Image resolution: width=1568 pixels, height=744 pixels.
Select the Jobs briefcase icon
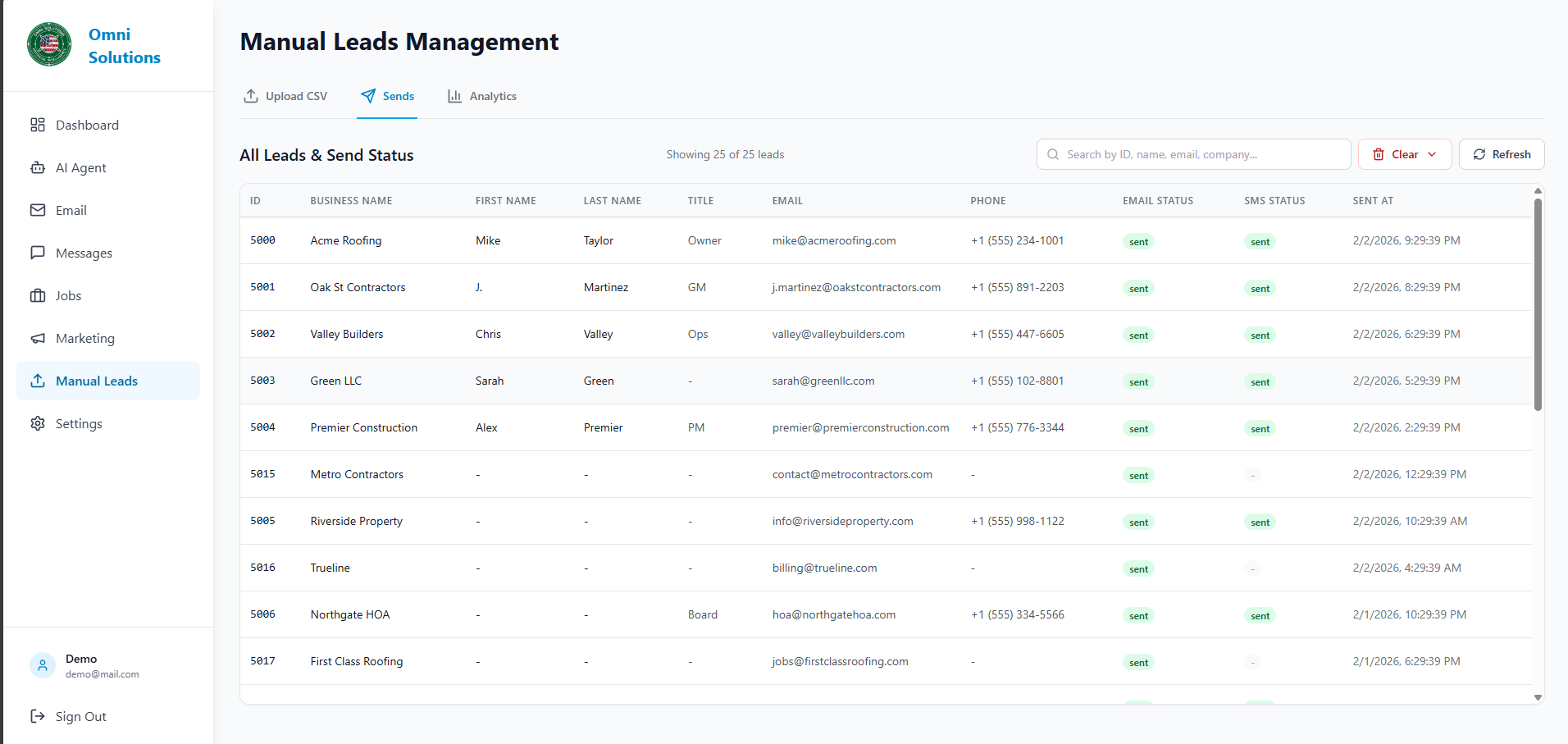click(38, 295)
